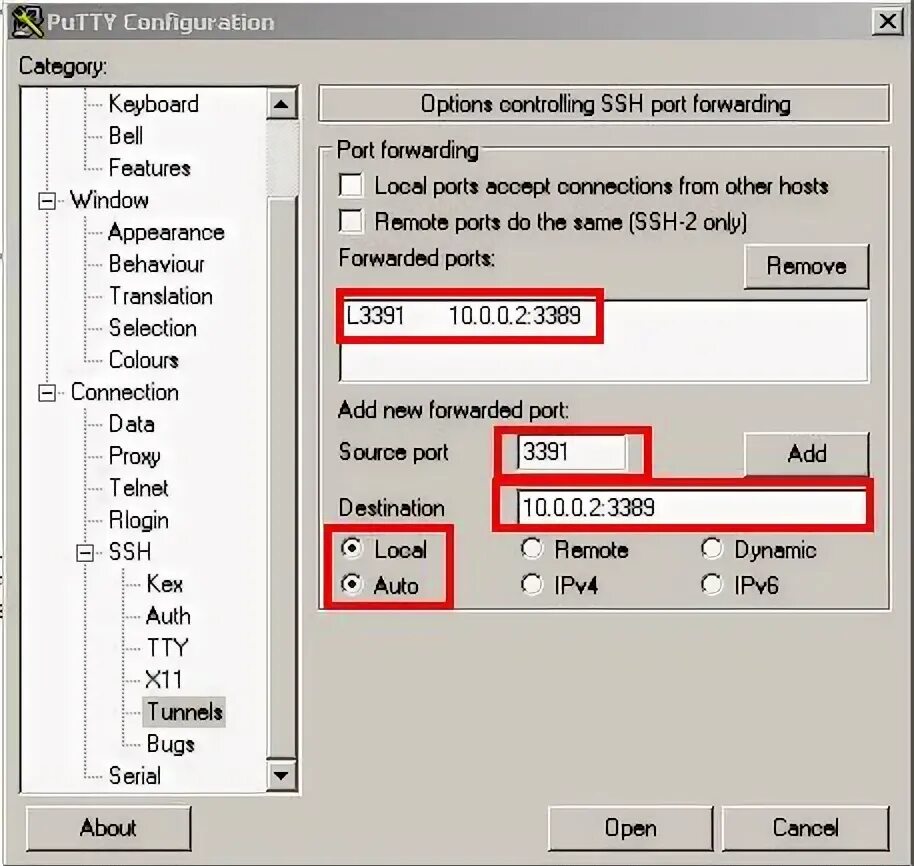Click the category list scroll down arrow
This screenshot has width=914, height=866.
(x=282, y=775)
